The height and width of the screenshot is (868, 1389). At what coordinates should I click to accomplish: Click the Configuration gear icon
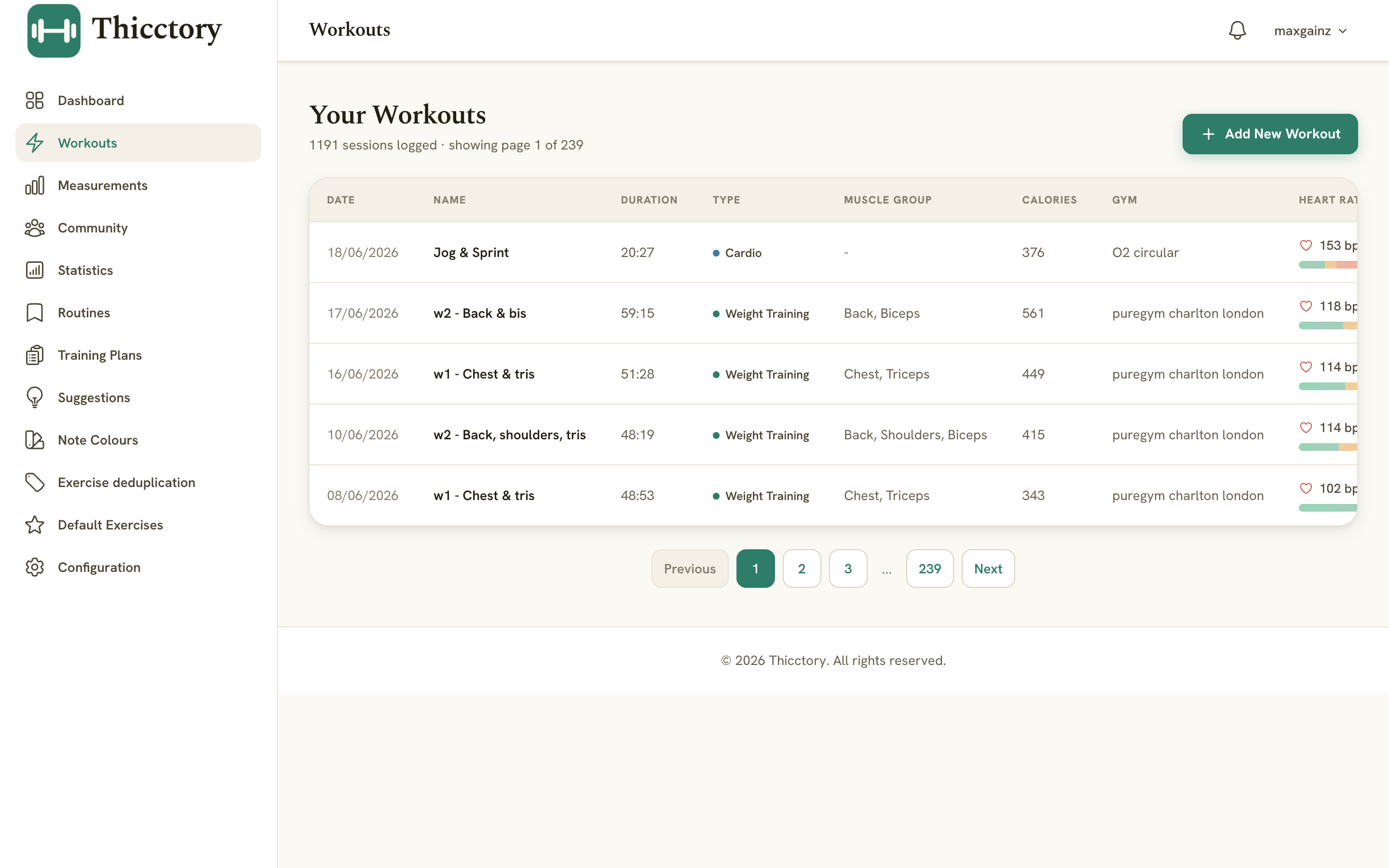[34, 568]
